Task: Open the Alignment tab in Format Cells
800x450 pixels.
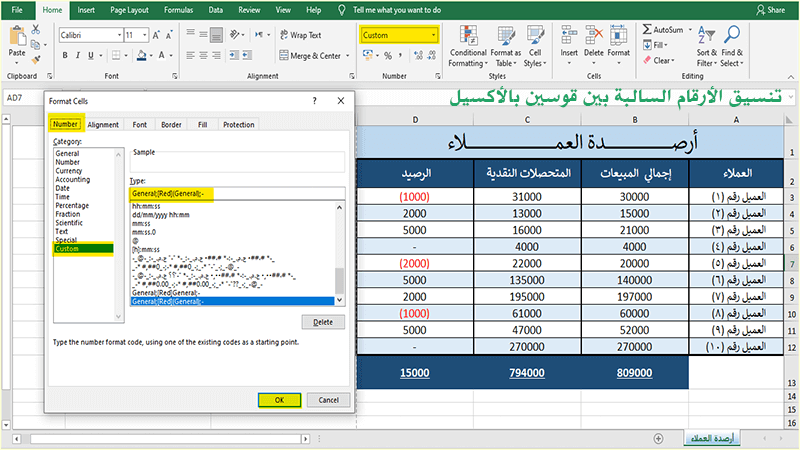Action: pos(103,124)
